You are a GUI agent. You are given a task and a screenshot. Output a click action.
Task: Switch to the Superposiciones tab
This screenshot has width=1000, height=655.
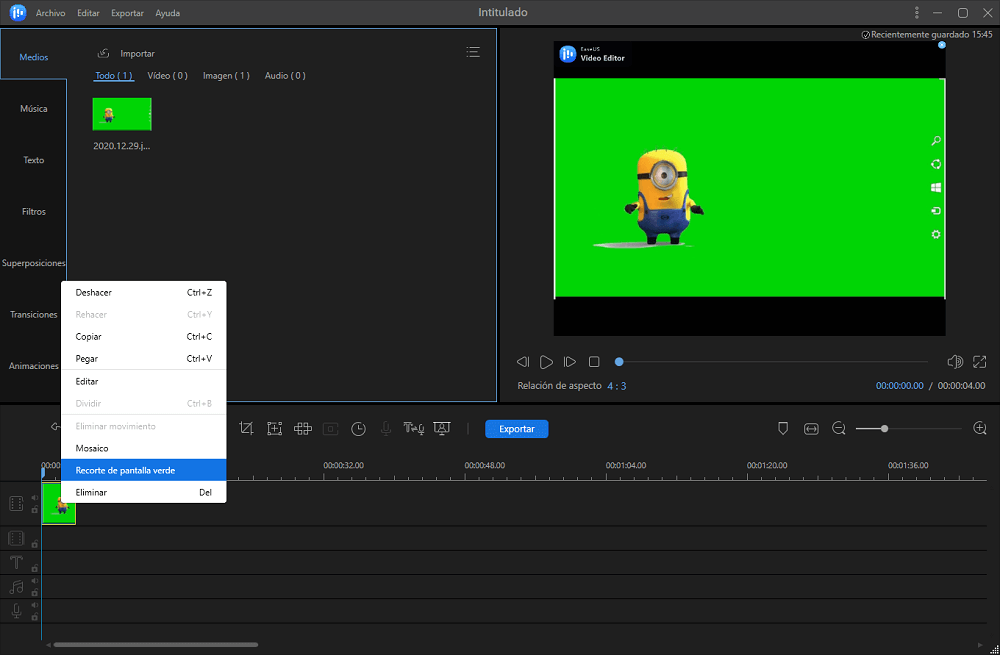click(33, 263)
